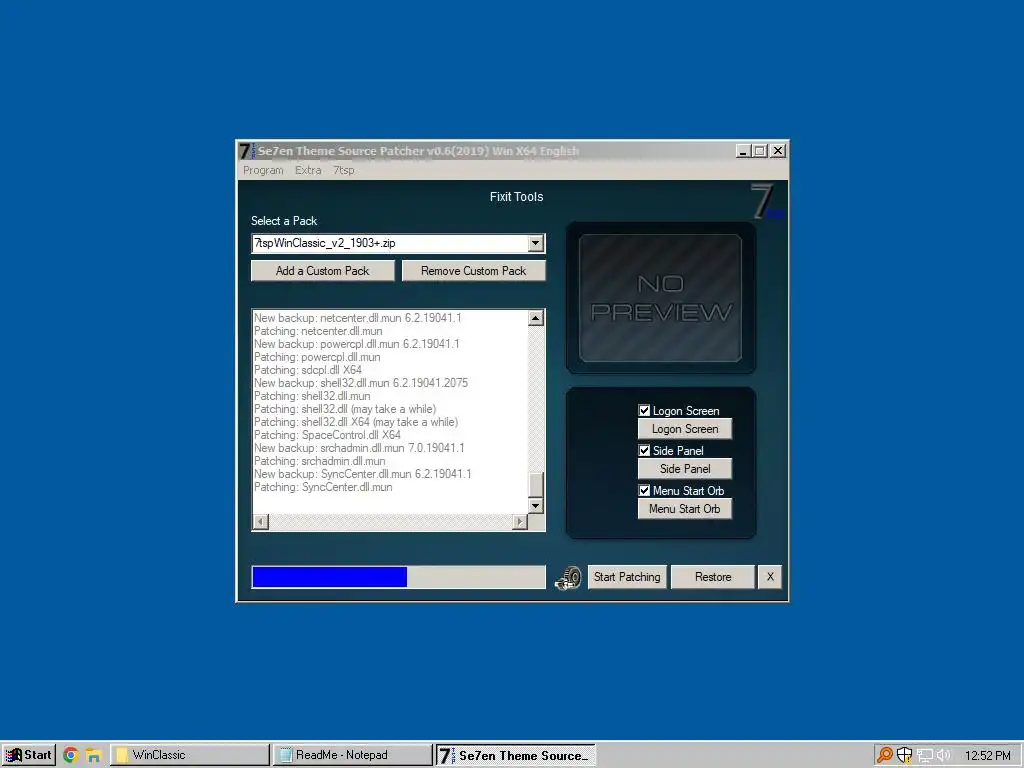Click the 12:52 PM clock
The width and height of the screenshot is (1024, 768).
987,756
